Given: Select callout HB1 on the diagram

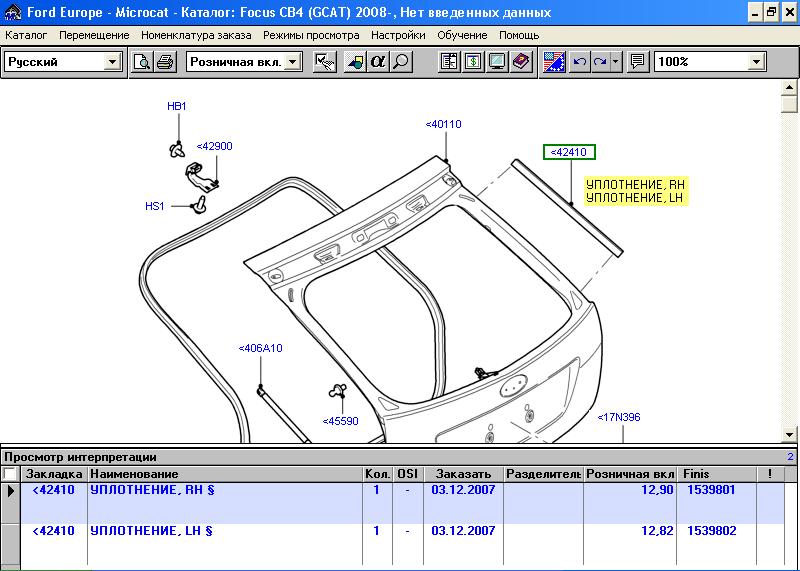Looking at the screenshot, I should pos(177,106).
